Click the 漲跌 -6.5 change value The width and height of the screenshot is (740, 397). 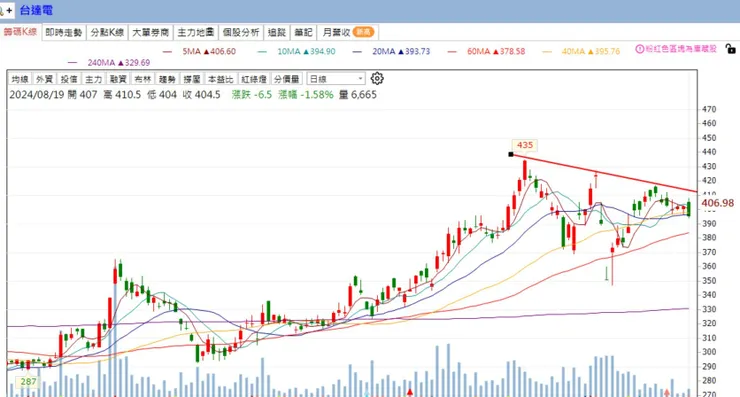point(252,95)
